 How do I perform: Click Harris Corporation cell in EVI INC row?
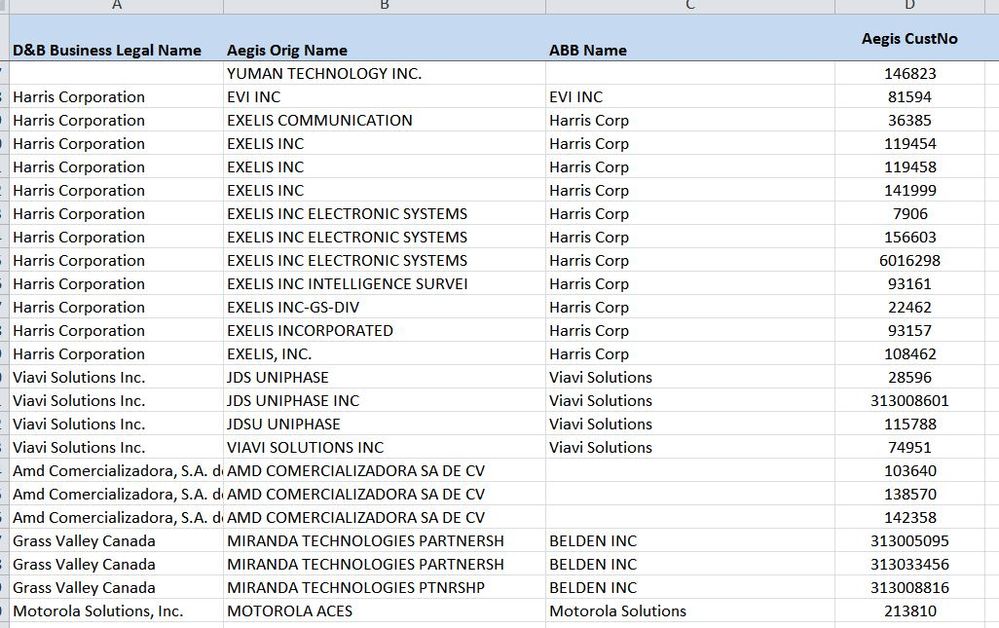point(117,97)
